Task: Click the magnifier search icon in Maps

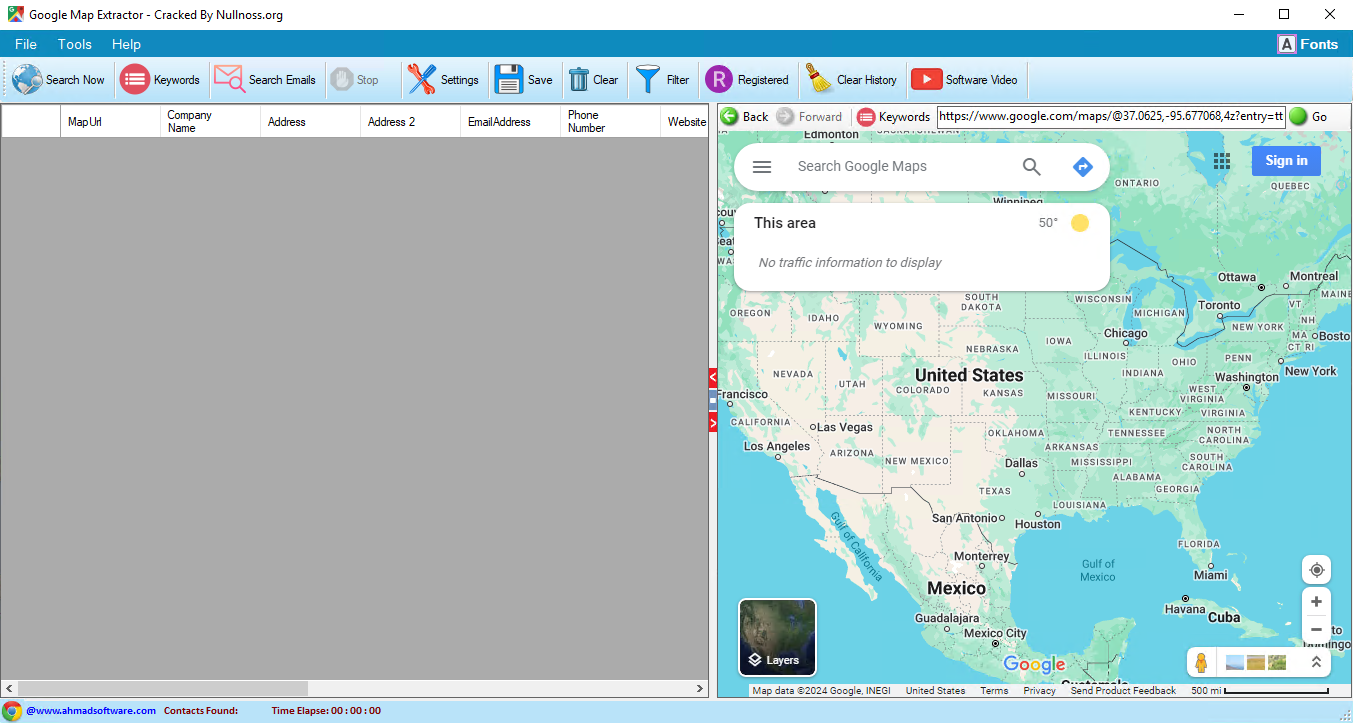Action: 1032,167
